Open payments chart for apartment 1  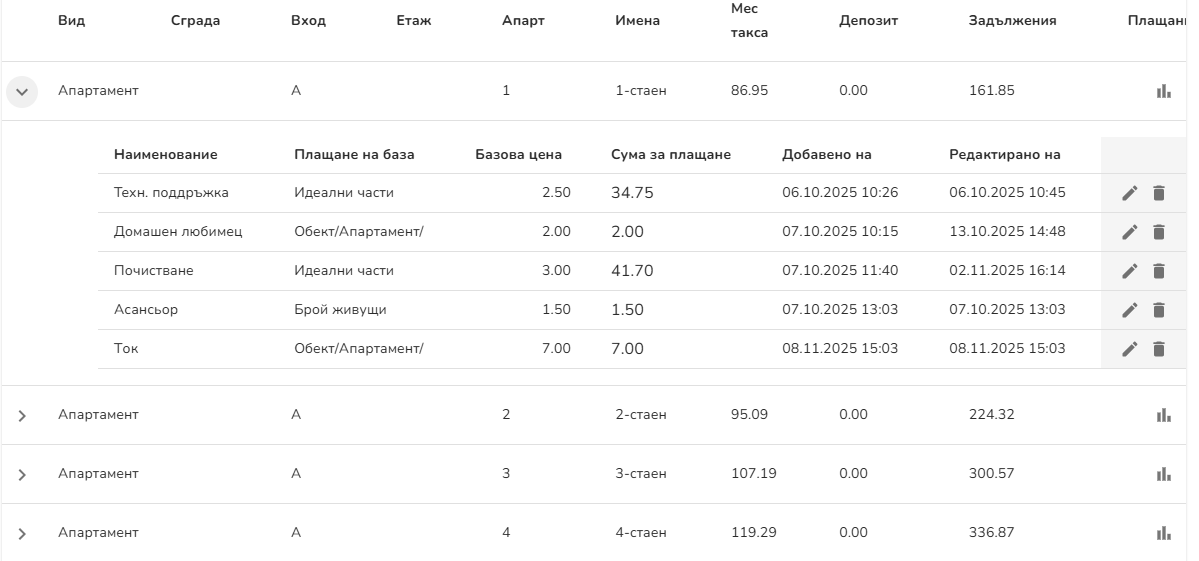pyautogui.click(x=1163, y=91)
